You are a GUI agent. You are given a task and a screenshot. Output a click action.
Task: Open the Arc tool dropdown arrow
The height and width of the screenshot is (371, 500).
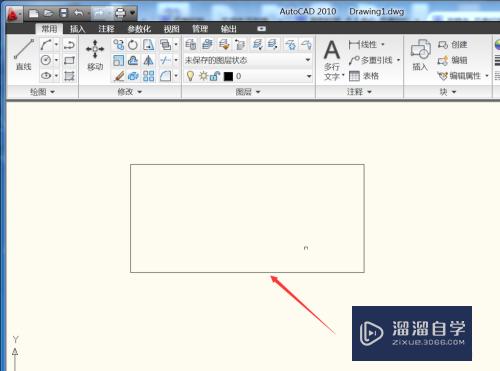(56, 44)
